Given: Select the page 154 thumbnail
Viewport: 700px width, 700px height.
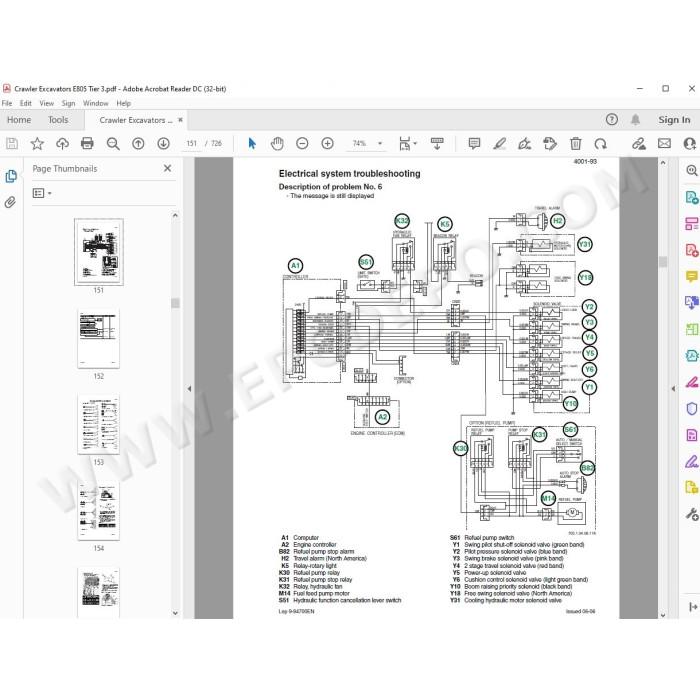Looking at the screenshot, I should point(99,510).
